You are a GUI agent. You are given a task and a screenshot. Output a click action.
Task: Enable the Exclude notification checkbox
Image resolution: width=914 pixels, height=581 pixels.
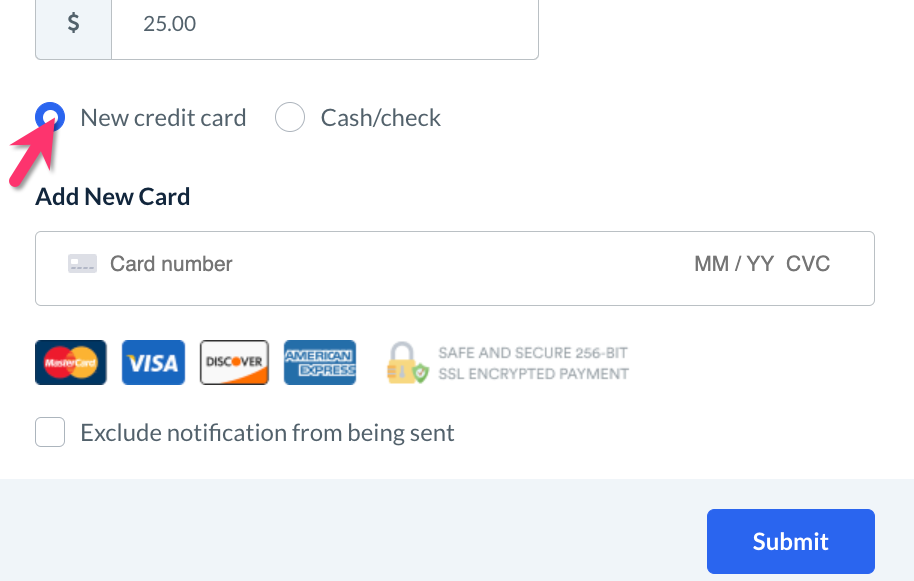tap(50, 433)
